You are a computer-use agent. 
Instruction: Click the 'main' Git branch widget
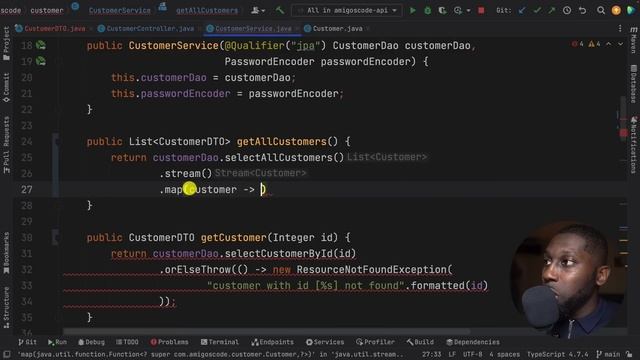pos(608,354)
